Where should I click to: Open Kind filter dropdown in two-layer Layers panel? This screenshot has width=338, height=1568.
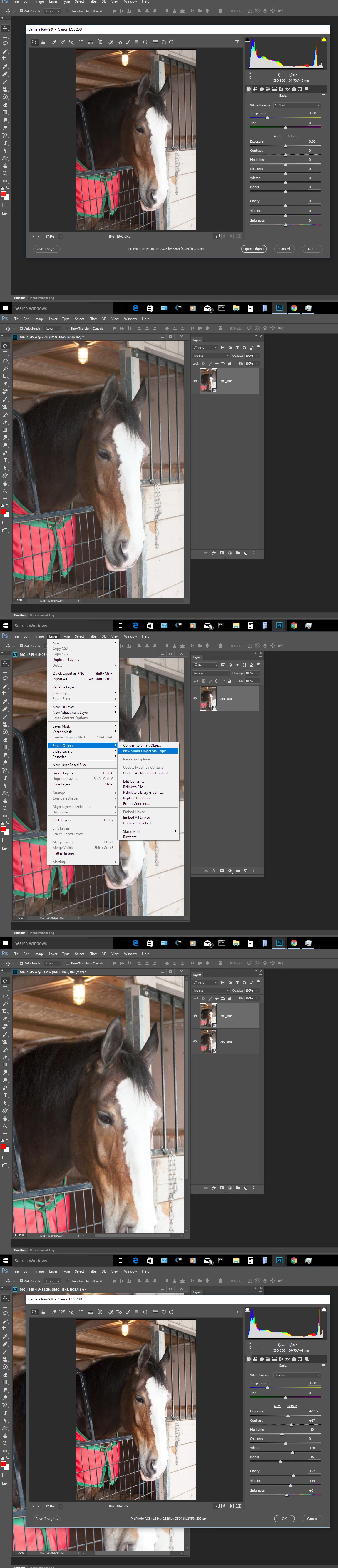205,982
